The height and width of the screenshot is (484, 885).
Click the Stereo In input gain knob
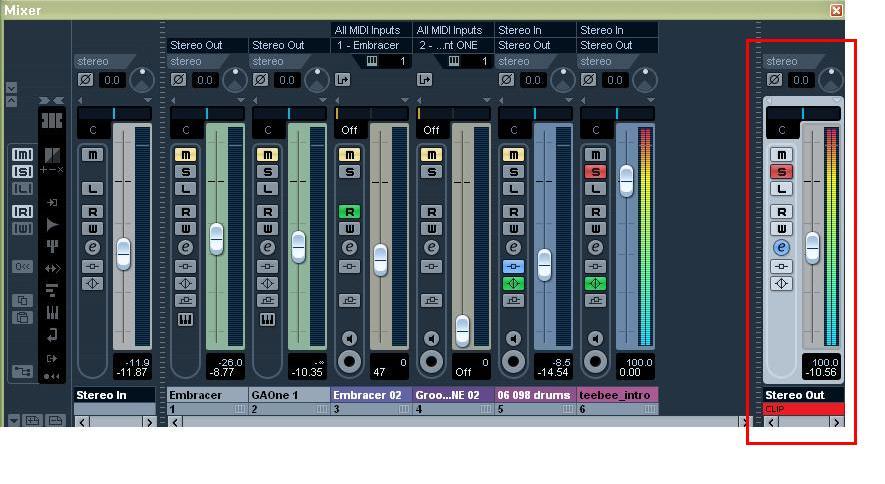pyautogui.click(x=142, y=80)
